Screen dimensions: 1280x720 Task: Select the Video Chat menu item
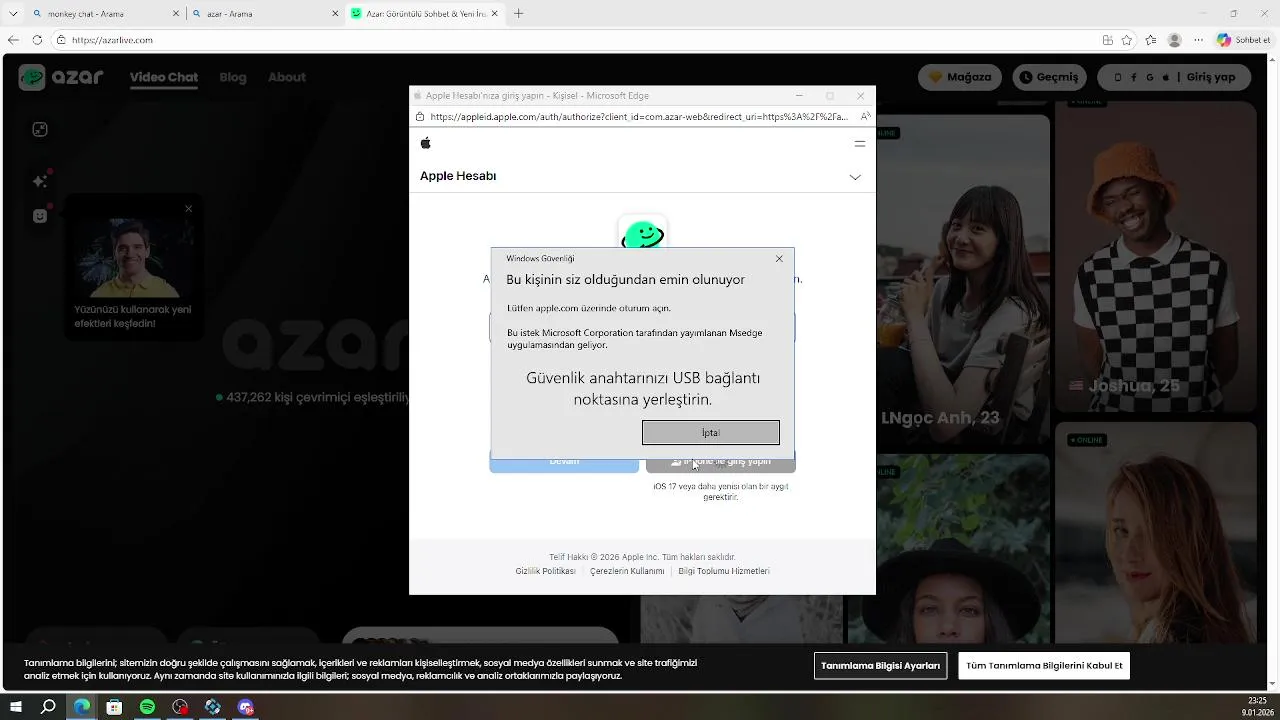pyautogui.click(x=164, y=77)
